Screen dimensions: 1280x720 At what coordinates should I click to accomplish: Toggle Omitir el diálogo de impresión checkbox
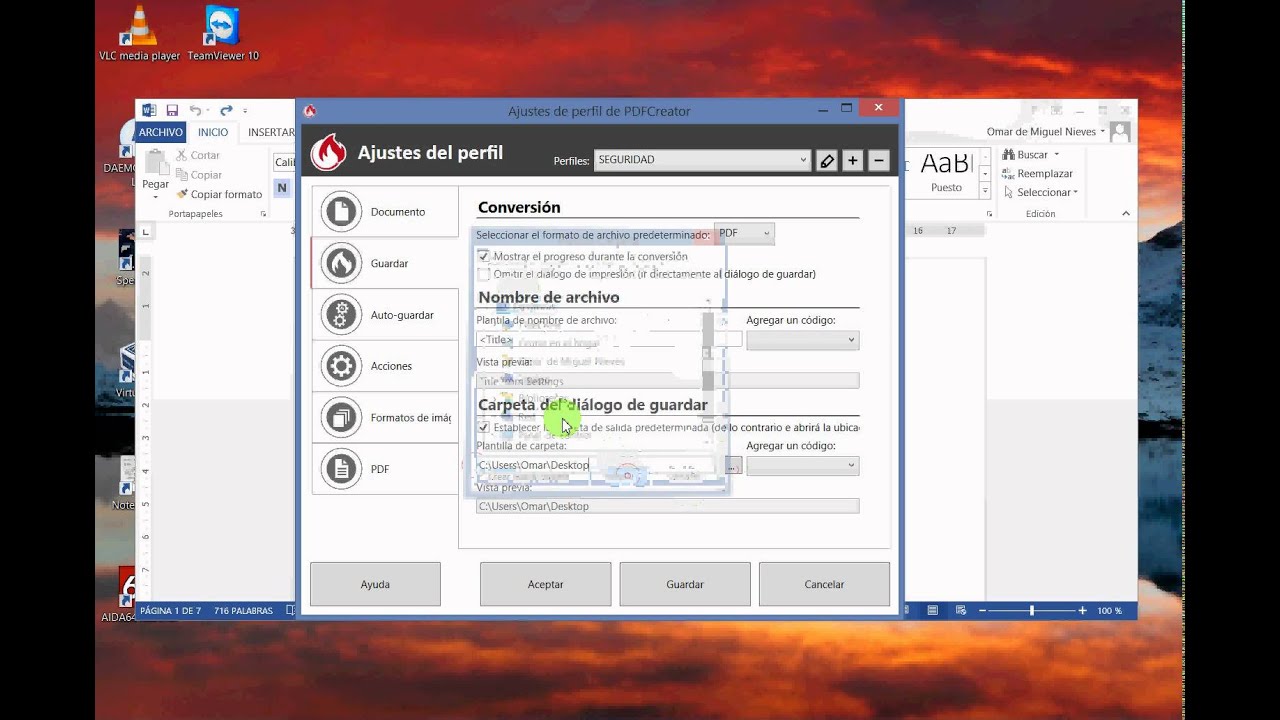click(484, 274)
